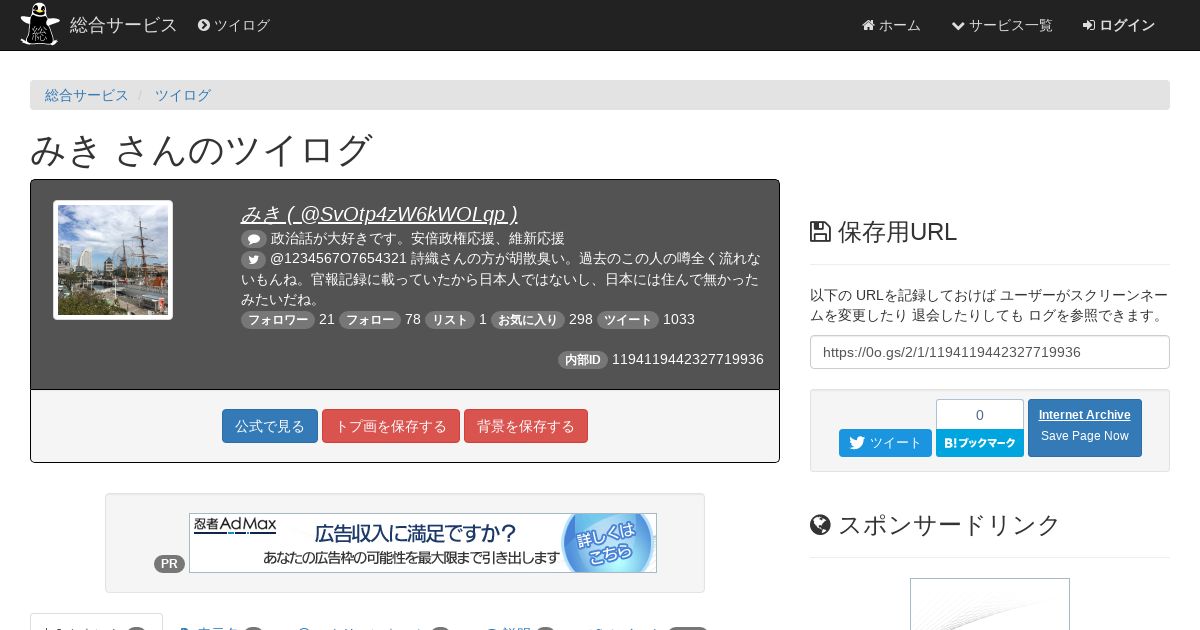Click the Twitter bird badge in profile
This screenshot has width=1200, height=630.
(254, 259)
